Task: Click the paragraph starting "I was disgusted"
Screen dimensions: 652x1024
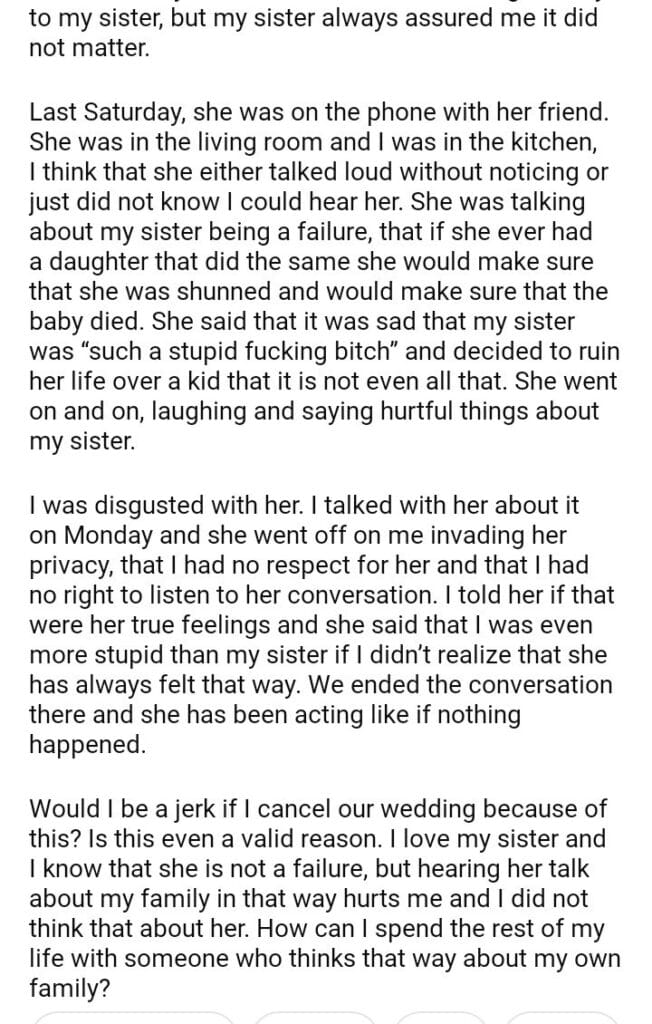Action: click(x=320, y=625)
